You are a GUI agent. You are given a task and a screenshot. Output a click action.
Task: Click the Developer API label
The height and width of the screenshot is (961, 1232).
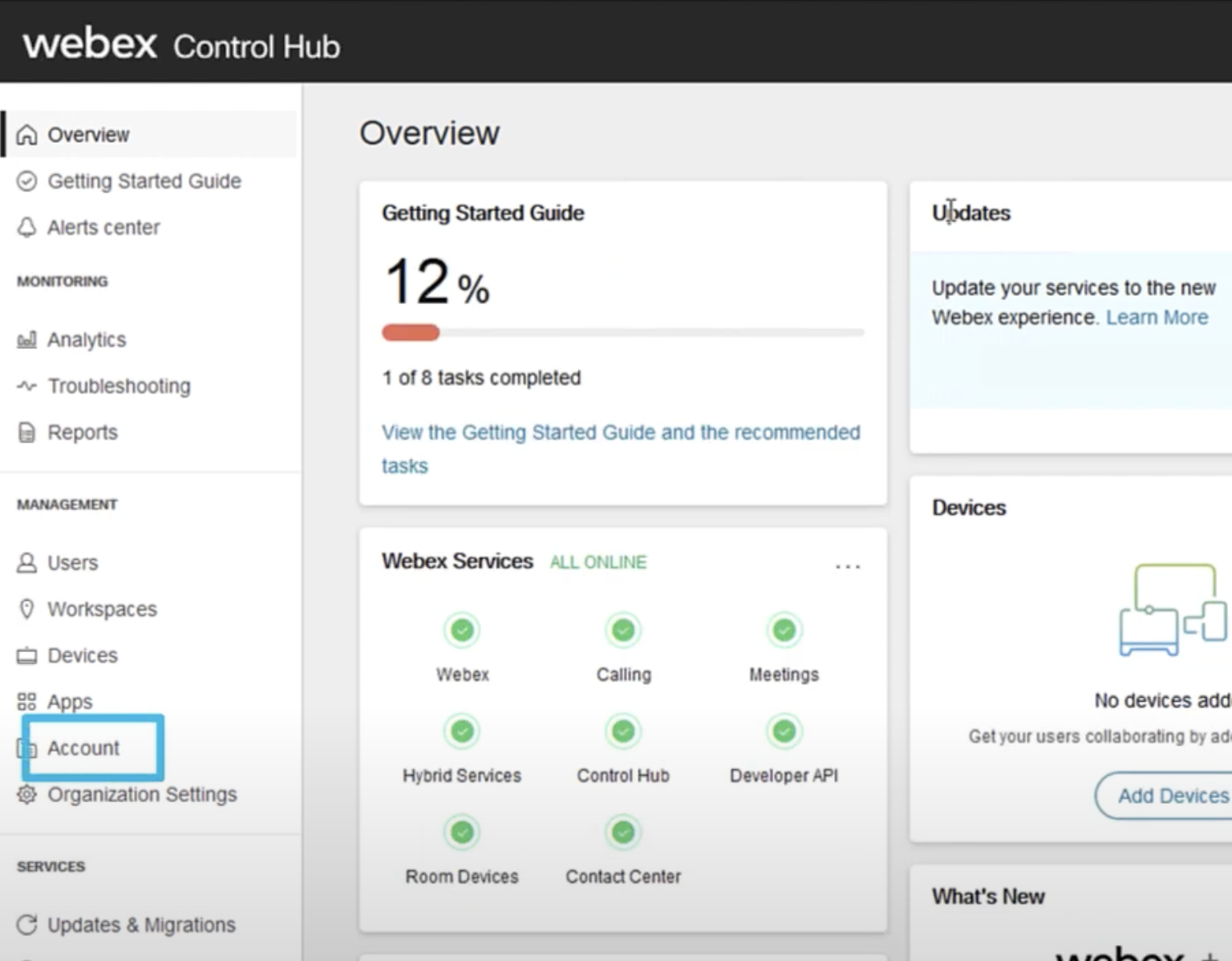pos(784,776)
